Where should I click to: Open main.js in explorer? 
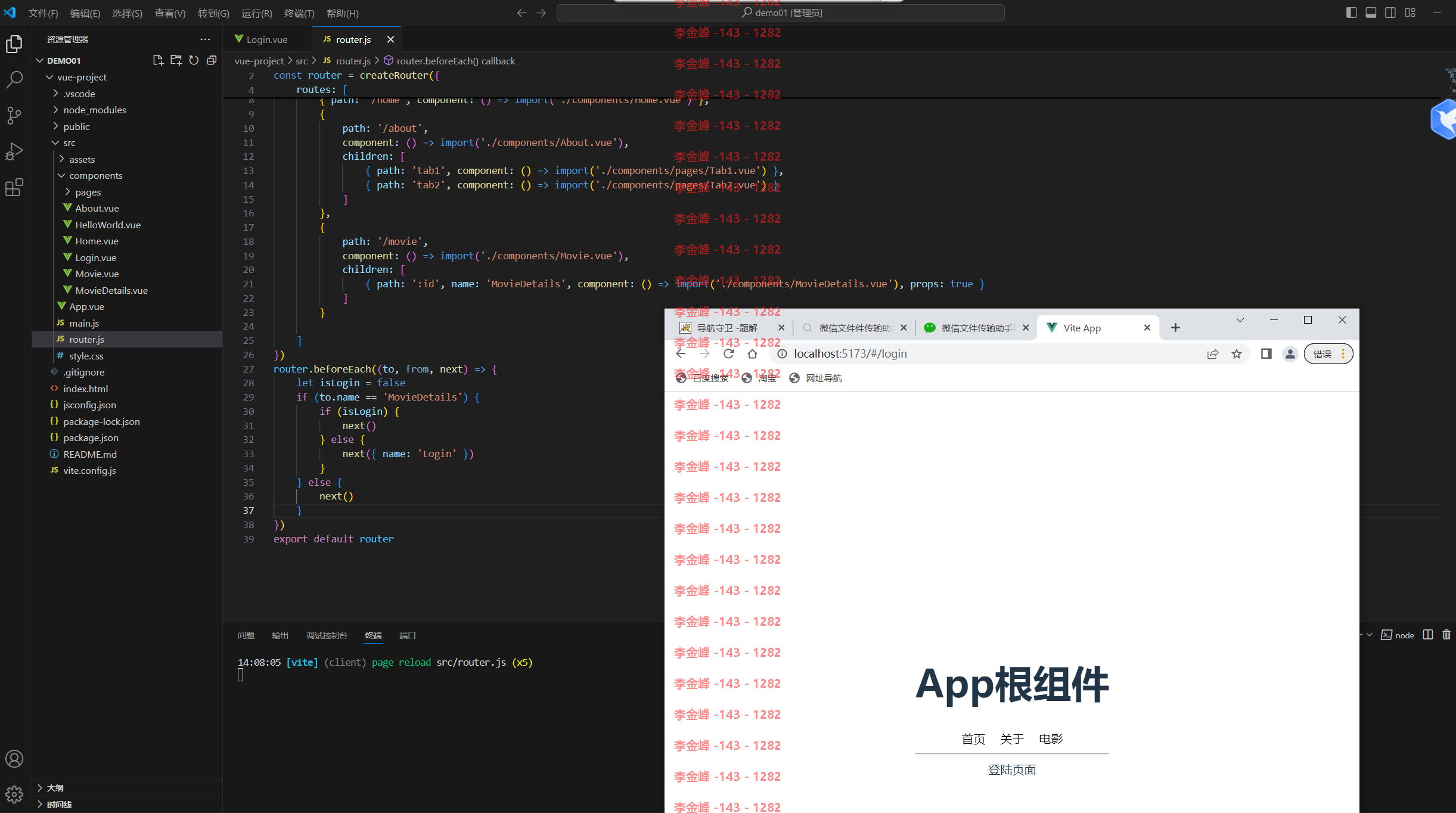[x=84, y=323]
